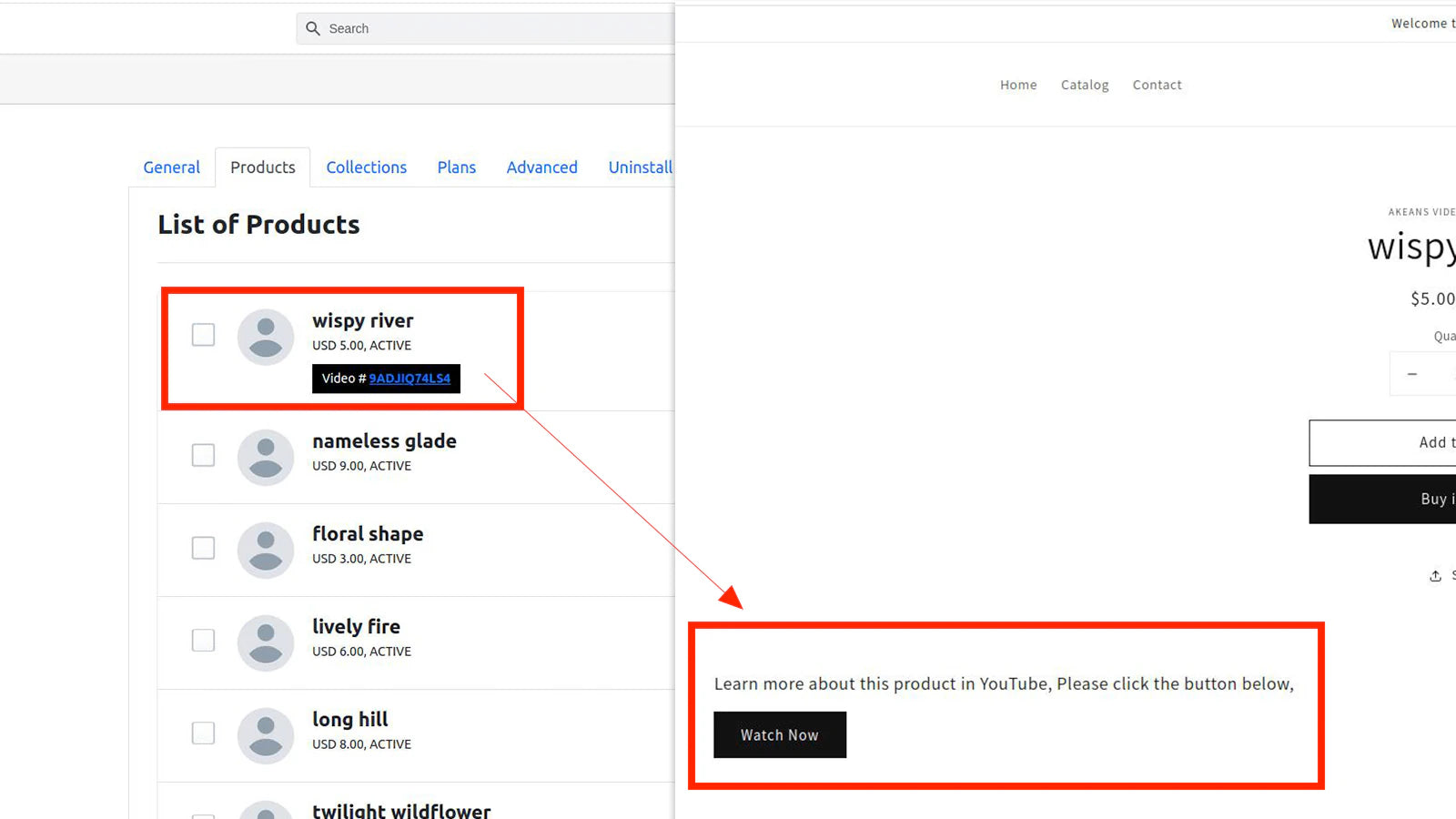Click the long hill product avatar
Screen dimensions: 1456x819
click(x=266, y=735)
